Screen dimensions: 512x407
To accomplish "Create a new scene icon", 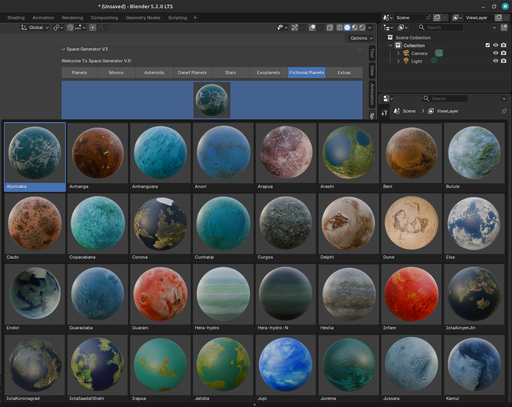I will point(437,18).
